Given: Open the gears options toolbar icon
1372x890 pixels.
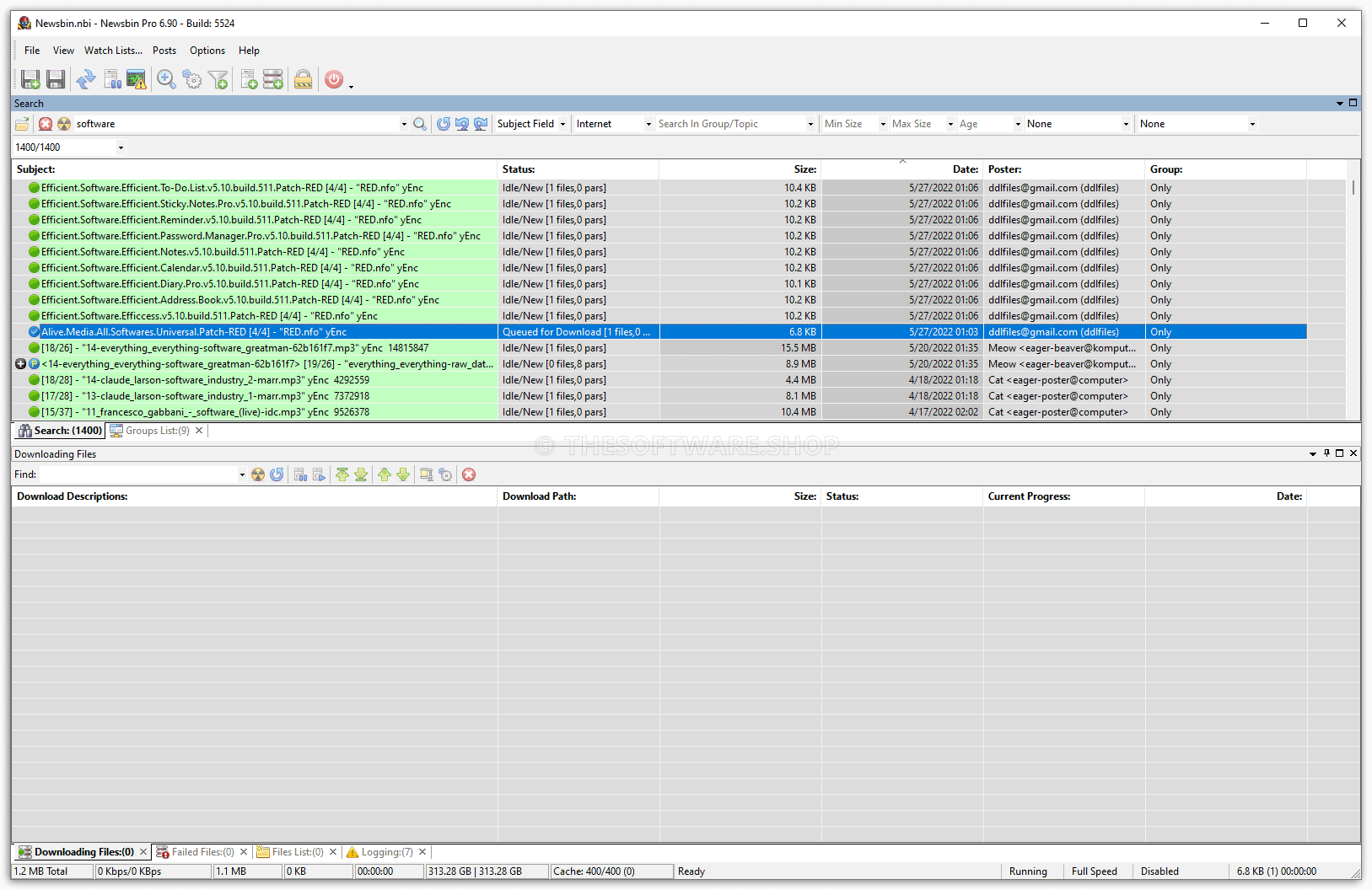Looking at the screenshot, I should click(x=192, y=80).
